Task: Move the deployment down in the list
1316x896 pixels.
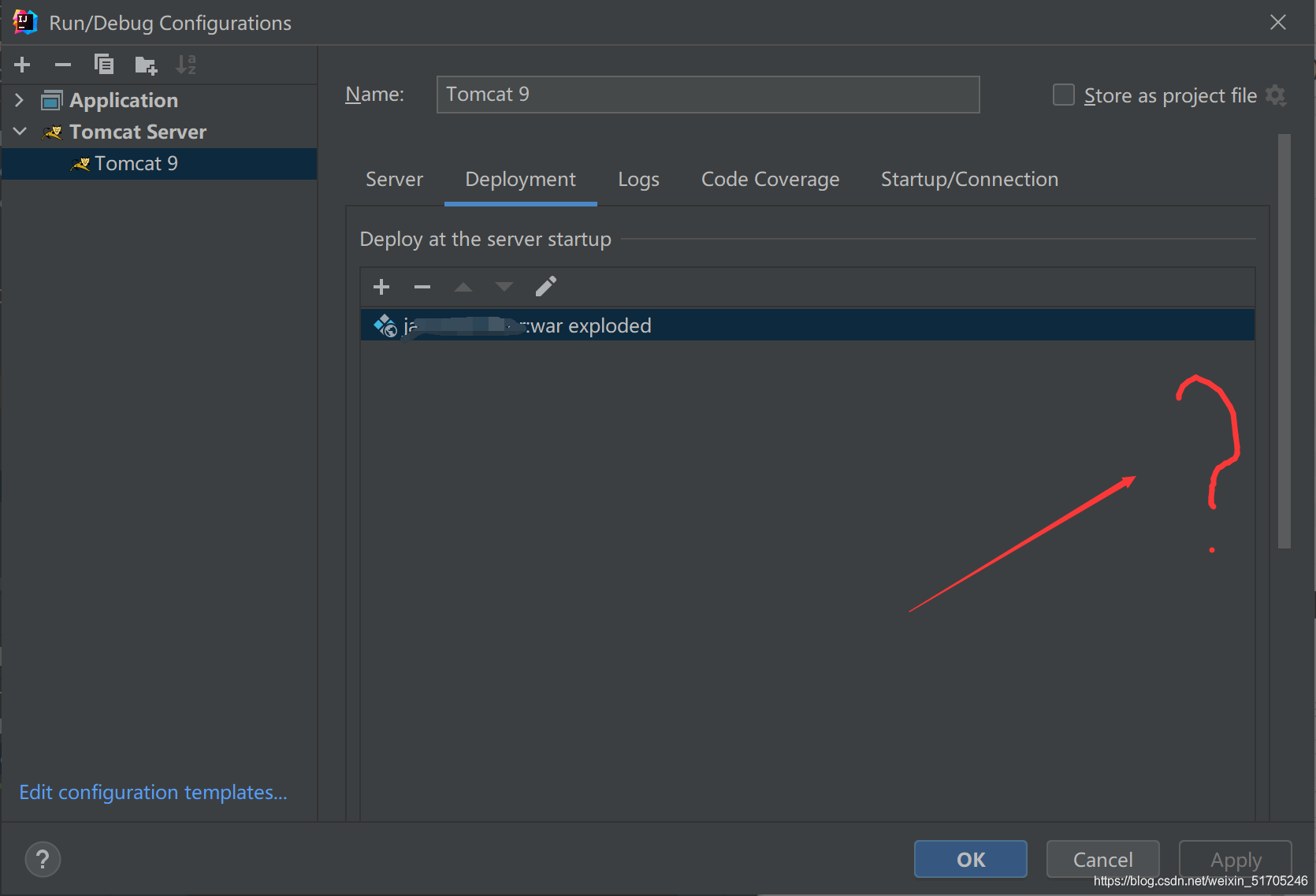Action: pyautogui.click(x=504, y=286)
